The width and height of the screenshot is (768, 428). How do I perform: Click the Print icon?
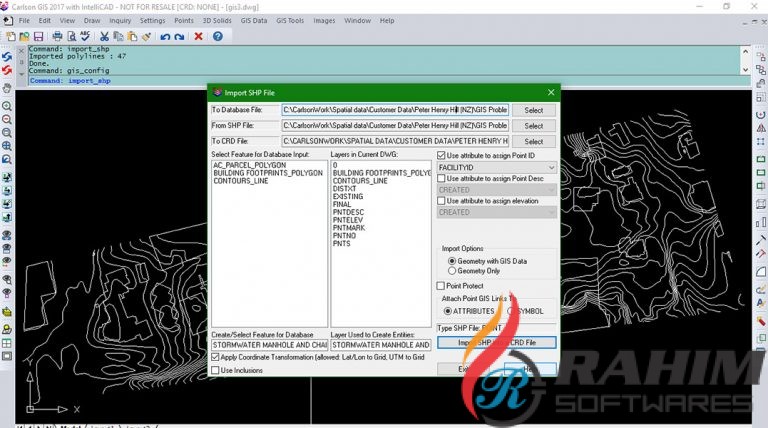click(x=57, y=36)
